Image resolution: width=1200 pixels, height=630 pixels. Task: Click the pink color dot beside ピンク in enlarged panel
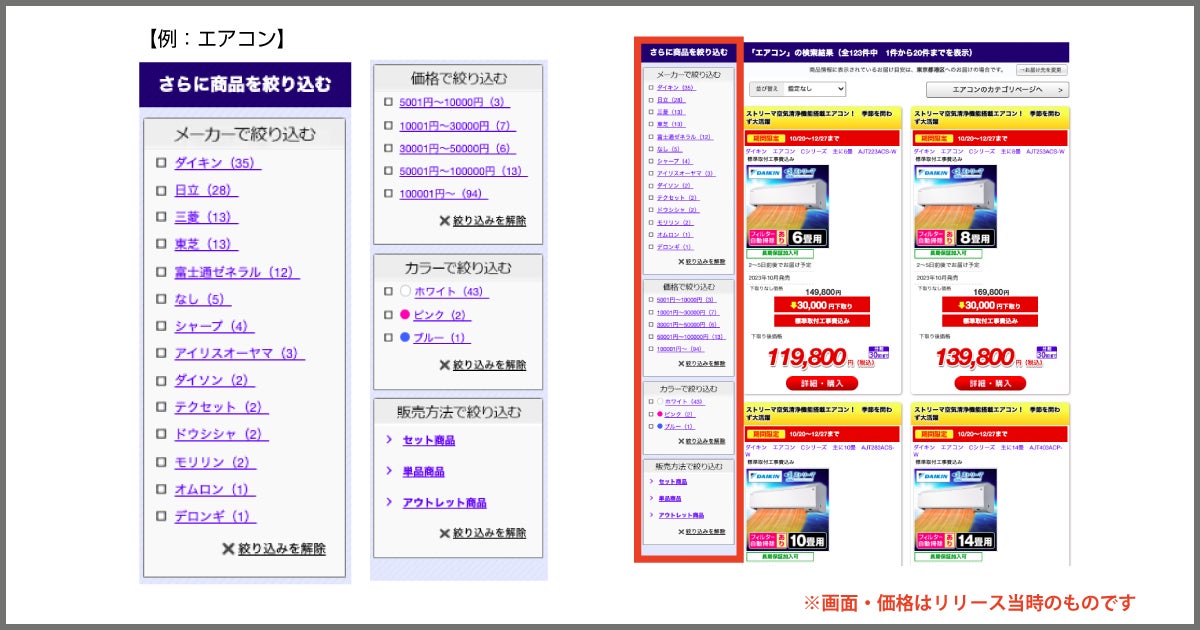405,315
